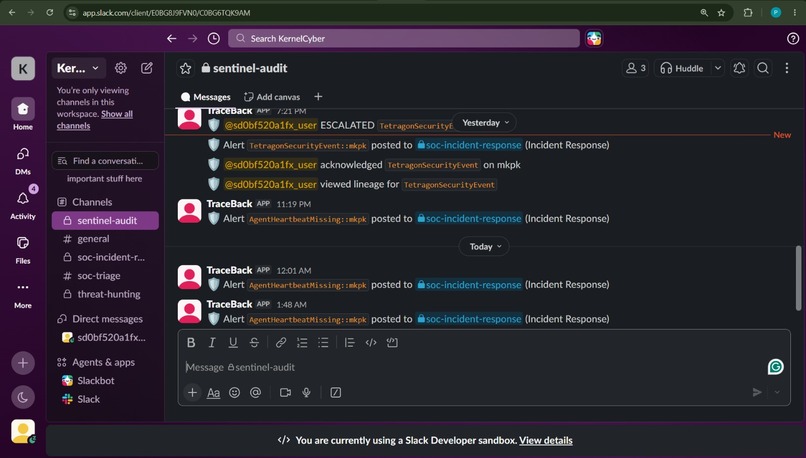Open the channel more actions menu

[786, 68]
